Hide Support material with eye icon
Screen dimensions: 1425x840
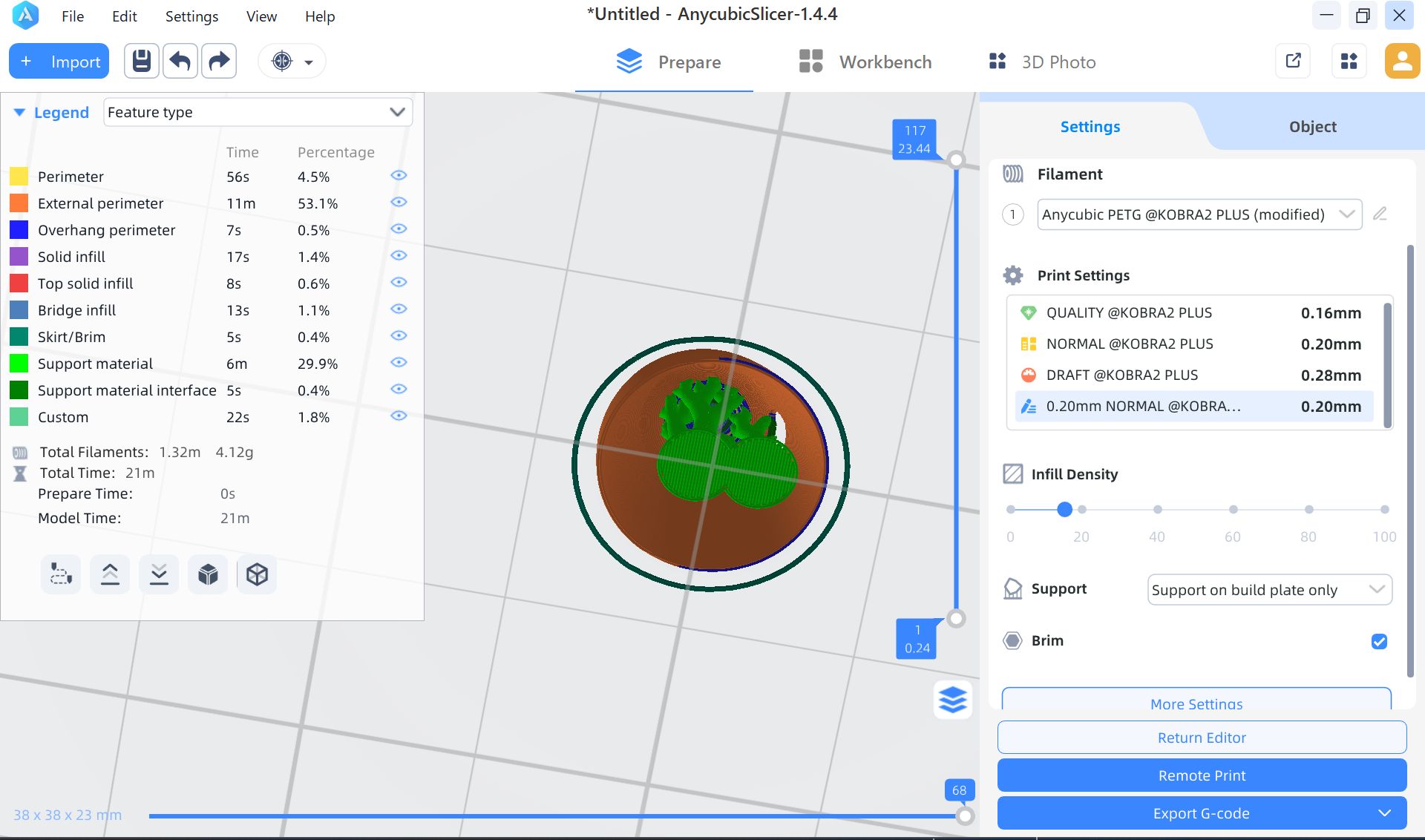[x=399, y=362]
